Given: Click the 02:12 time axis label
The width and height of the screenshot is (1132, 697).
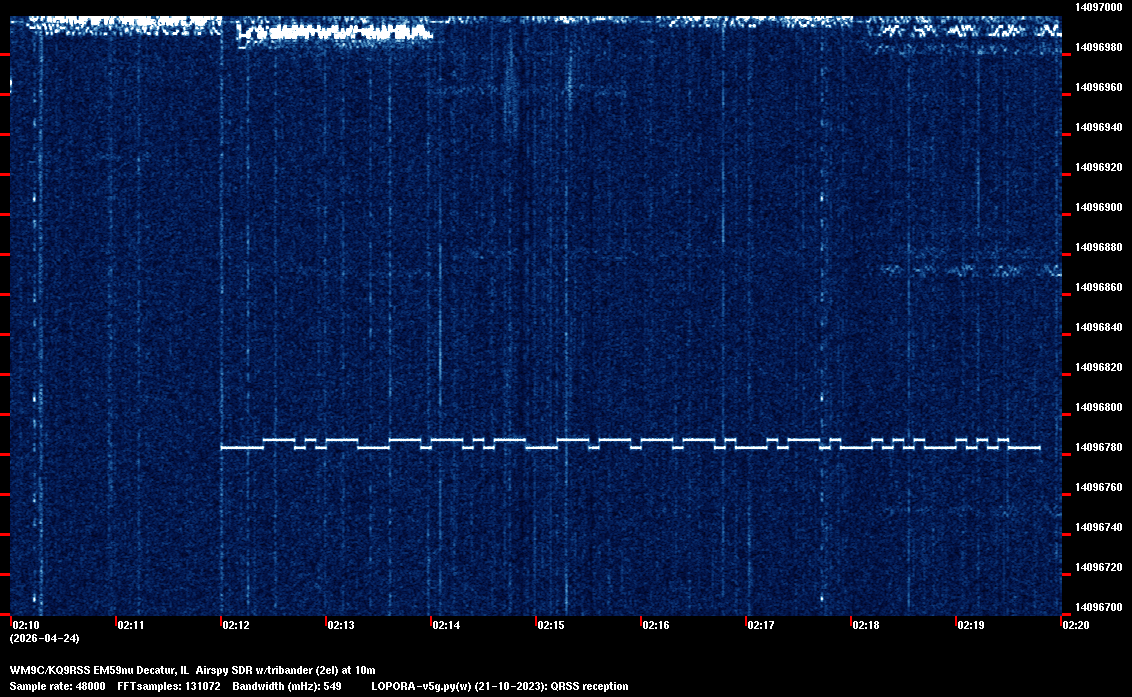Looking at the screenshot, I should click(x=237, y=625).
